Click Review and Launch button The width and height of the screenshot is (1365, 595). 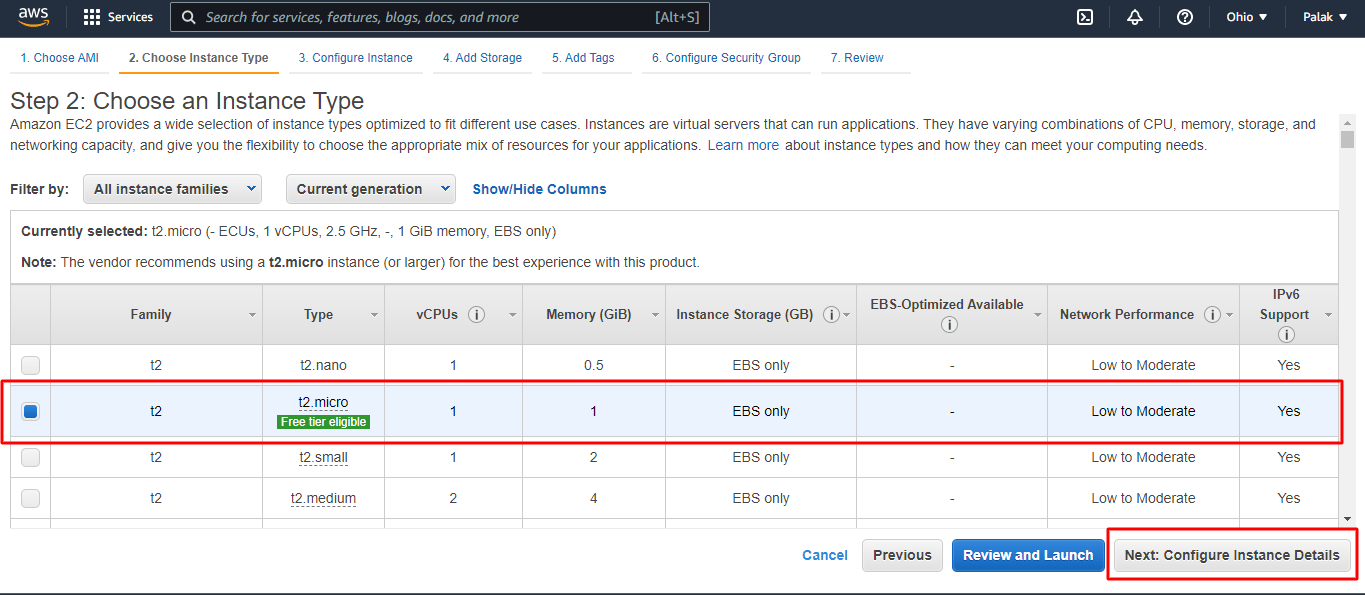pos(1028,555)
